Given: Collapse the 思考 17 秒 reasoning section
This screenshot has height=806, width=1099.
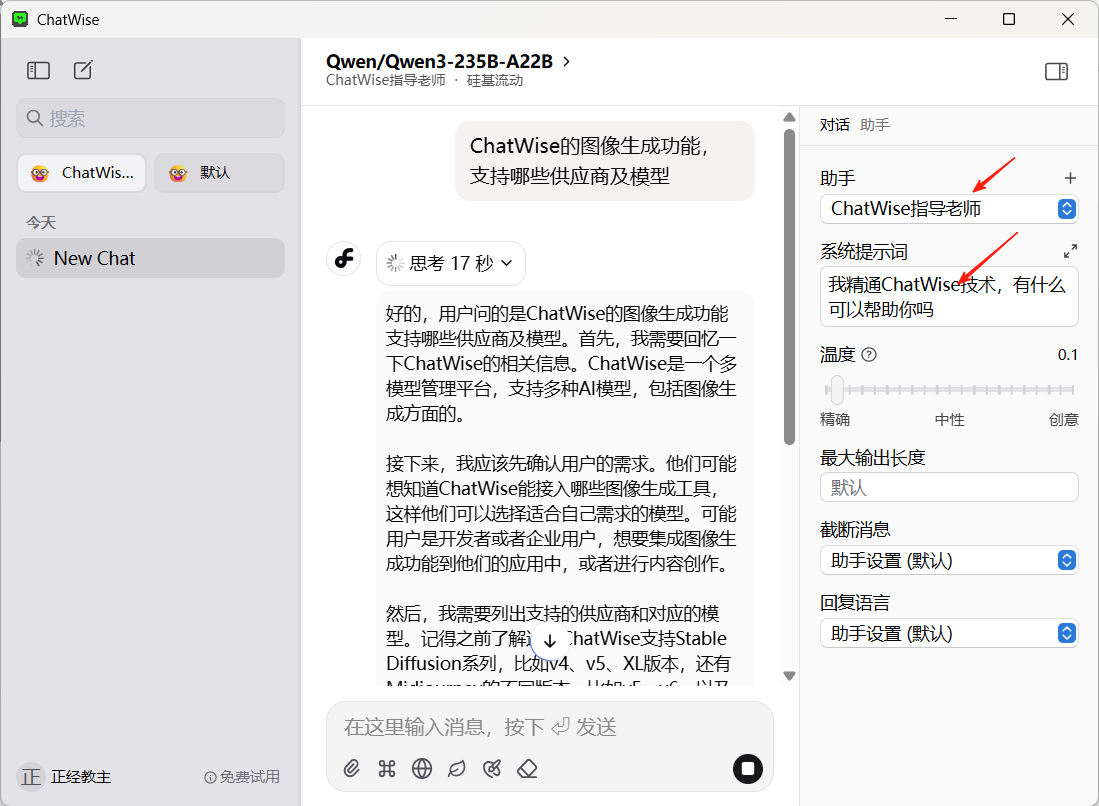Looking at the screenshot, I should (x=451, y=263).
